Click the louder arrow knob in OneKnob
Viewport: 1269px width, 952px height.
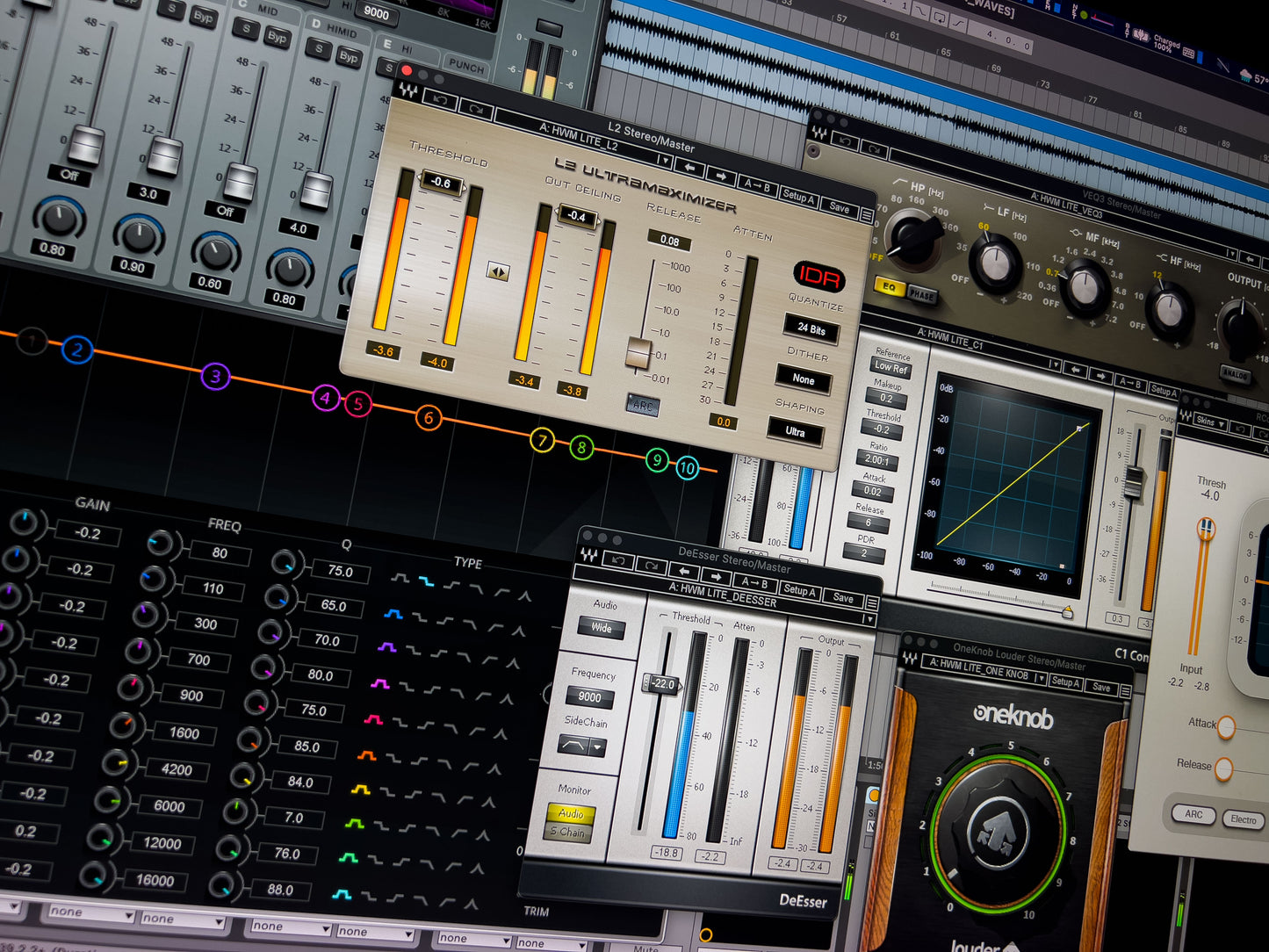[x=999, y=831]
